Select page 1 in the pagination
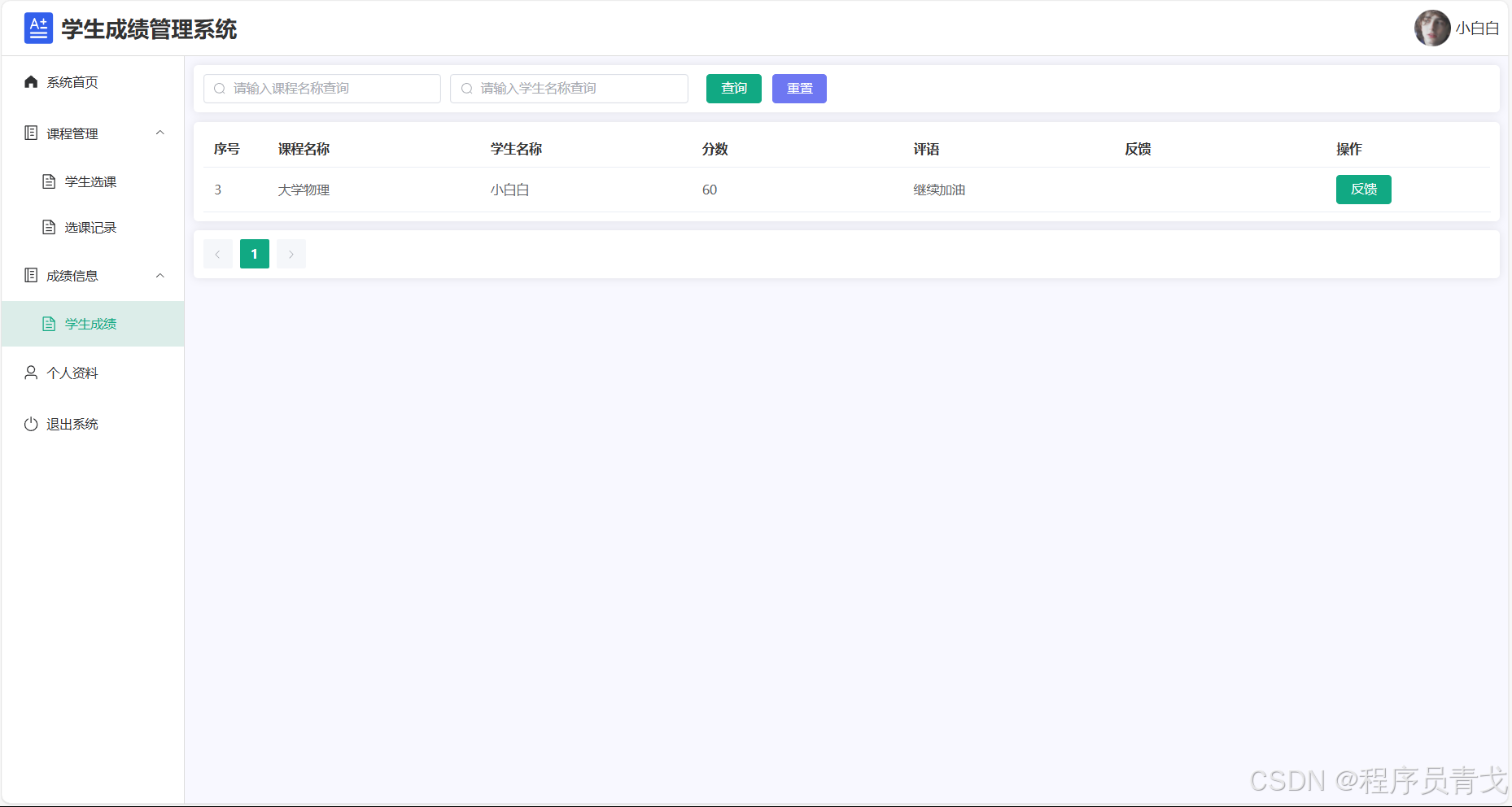This screenshot has height=807, width=1512. 254,253
